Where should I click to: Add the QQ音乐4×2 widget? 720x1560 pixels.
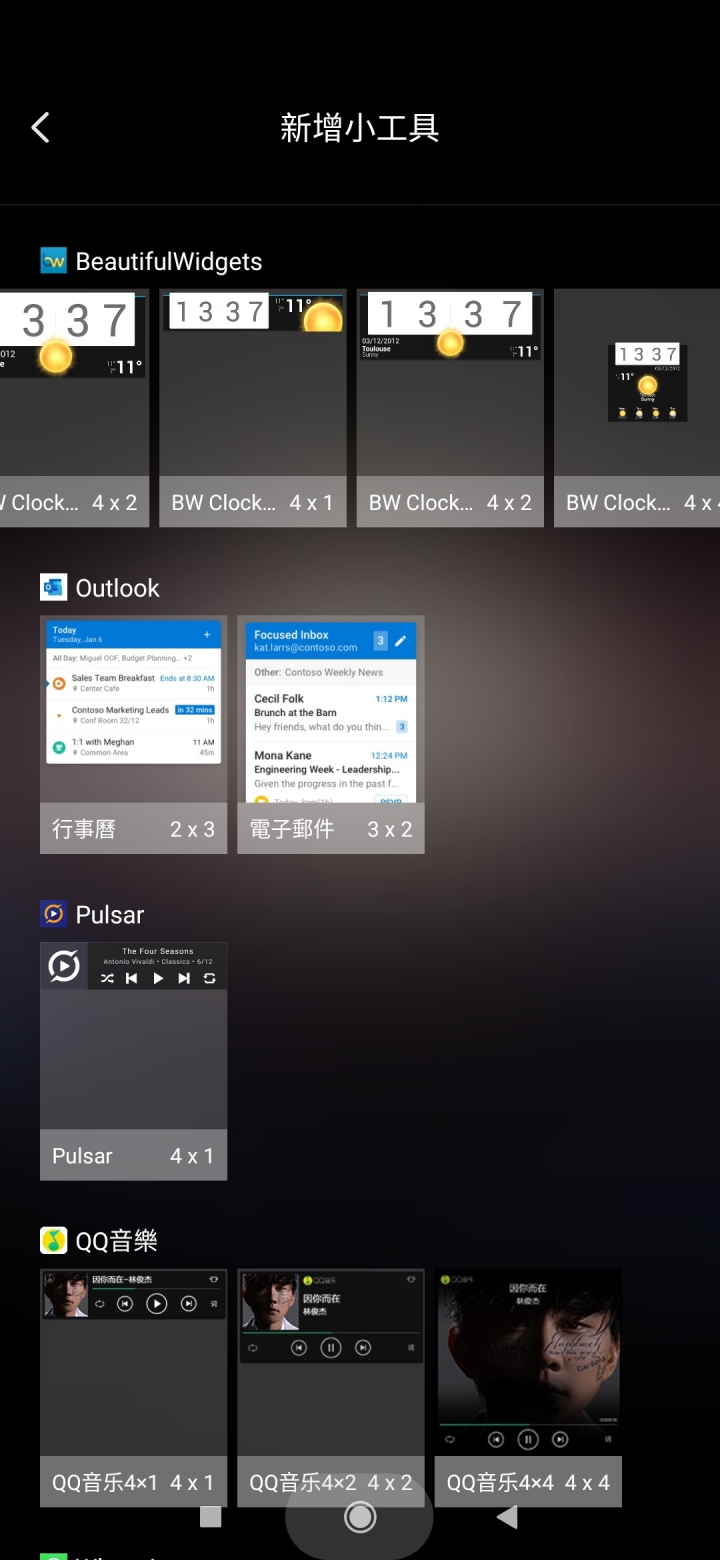(x=331, y=1388)
